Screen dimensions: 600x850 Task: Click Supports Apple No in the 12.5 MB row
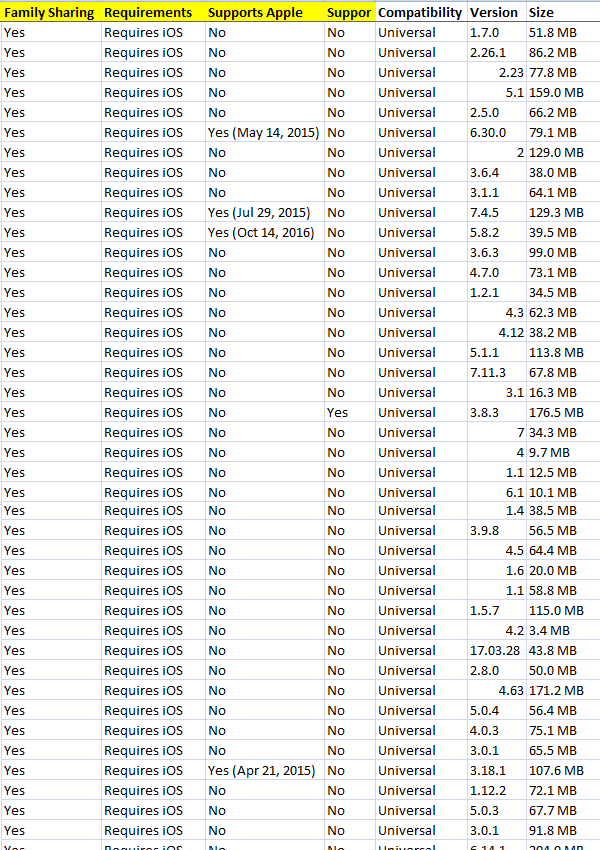coord(265,473)
